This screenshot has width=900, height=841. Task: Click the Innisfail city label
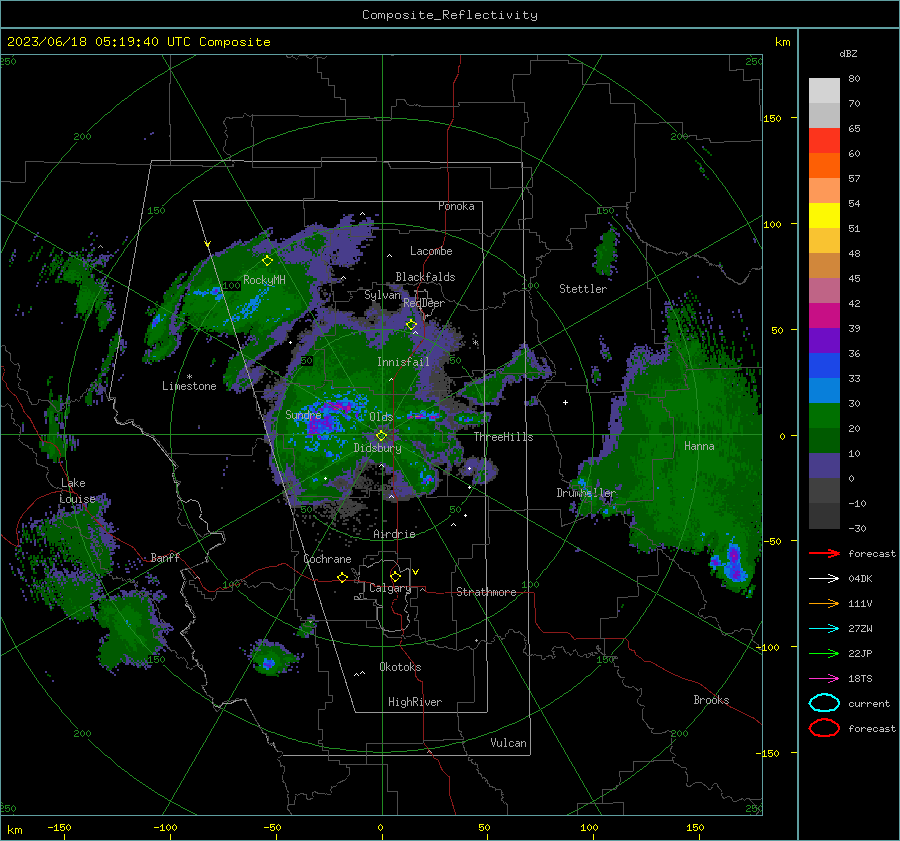click(403, 362)
